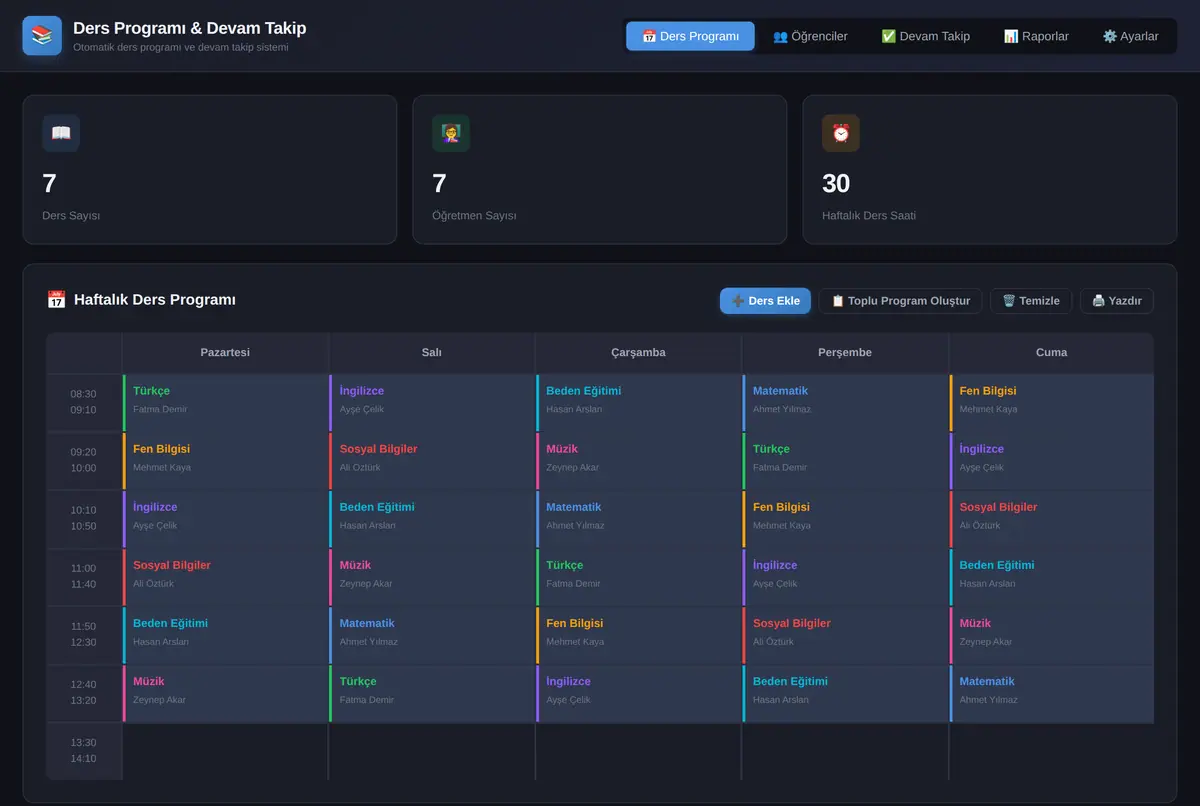The width and height of the screenshot is (1200, 806).
Task: Open the Raporlar tab
Action: pyautogui.click(x=1036, y=36)
